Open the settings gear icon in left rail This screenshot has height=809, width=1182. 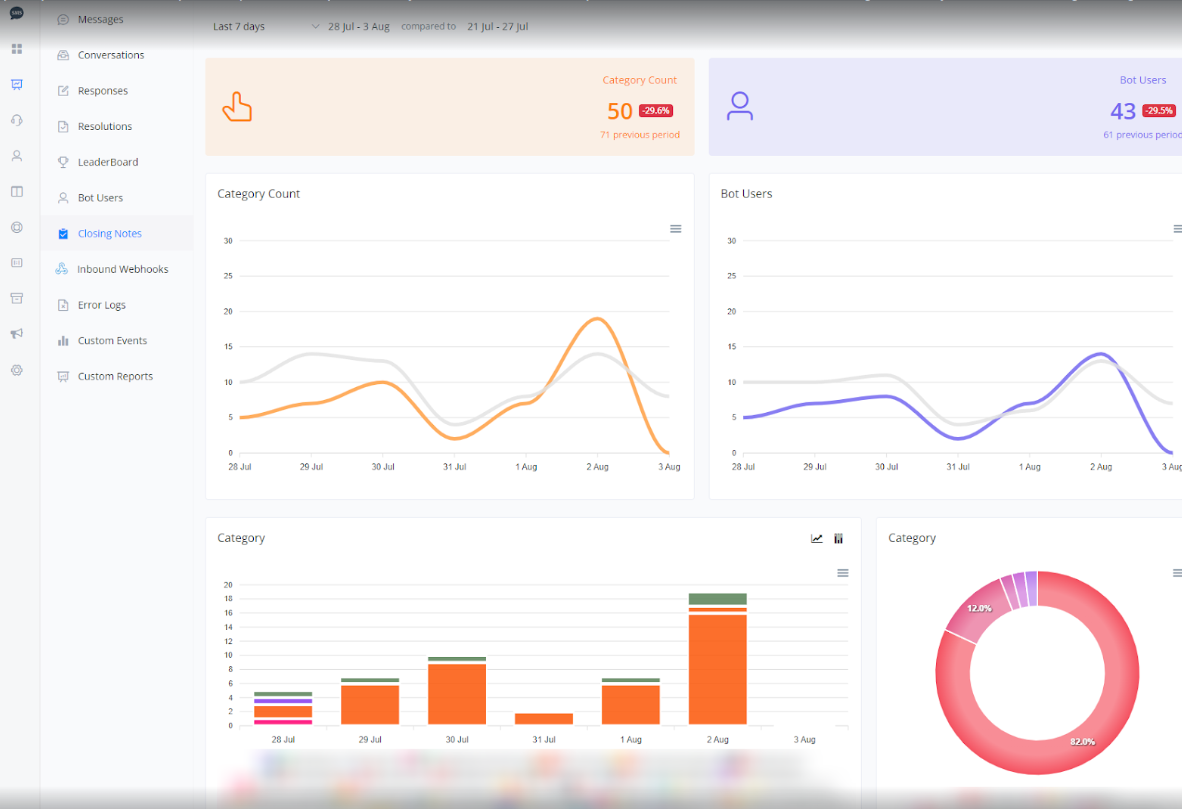(17, 370)
